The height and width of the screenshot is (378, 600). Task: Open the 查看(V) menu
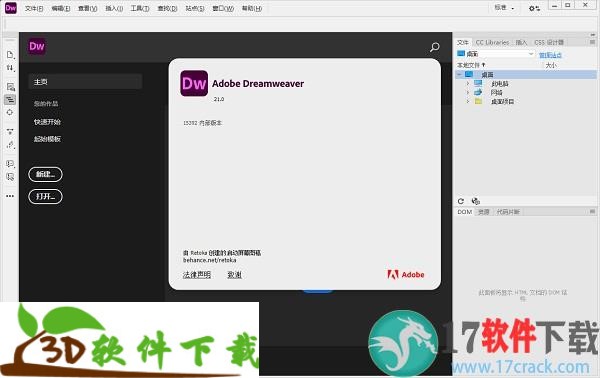[88, 8]
